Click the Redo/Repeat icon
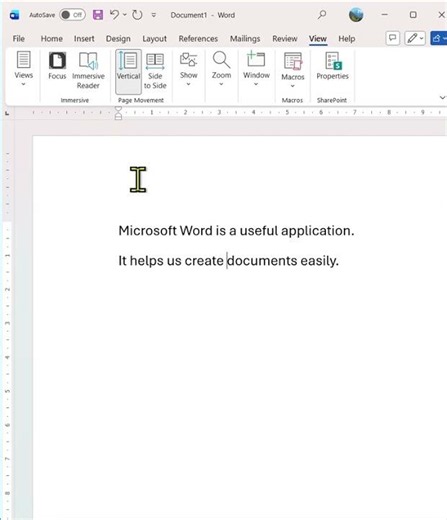This screenshot has width=447, height=520. tap(137, 15)
